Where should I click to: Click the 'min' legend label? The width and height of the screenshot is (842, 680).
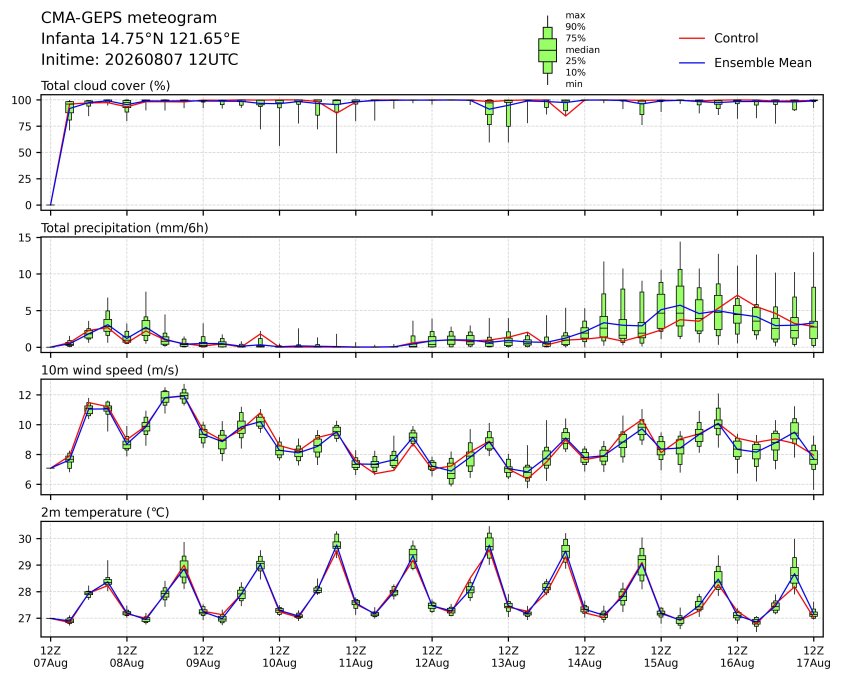(574, 84)
